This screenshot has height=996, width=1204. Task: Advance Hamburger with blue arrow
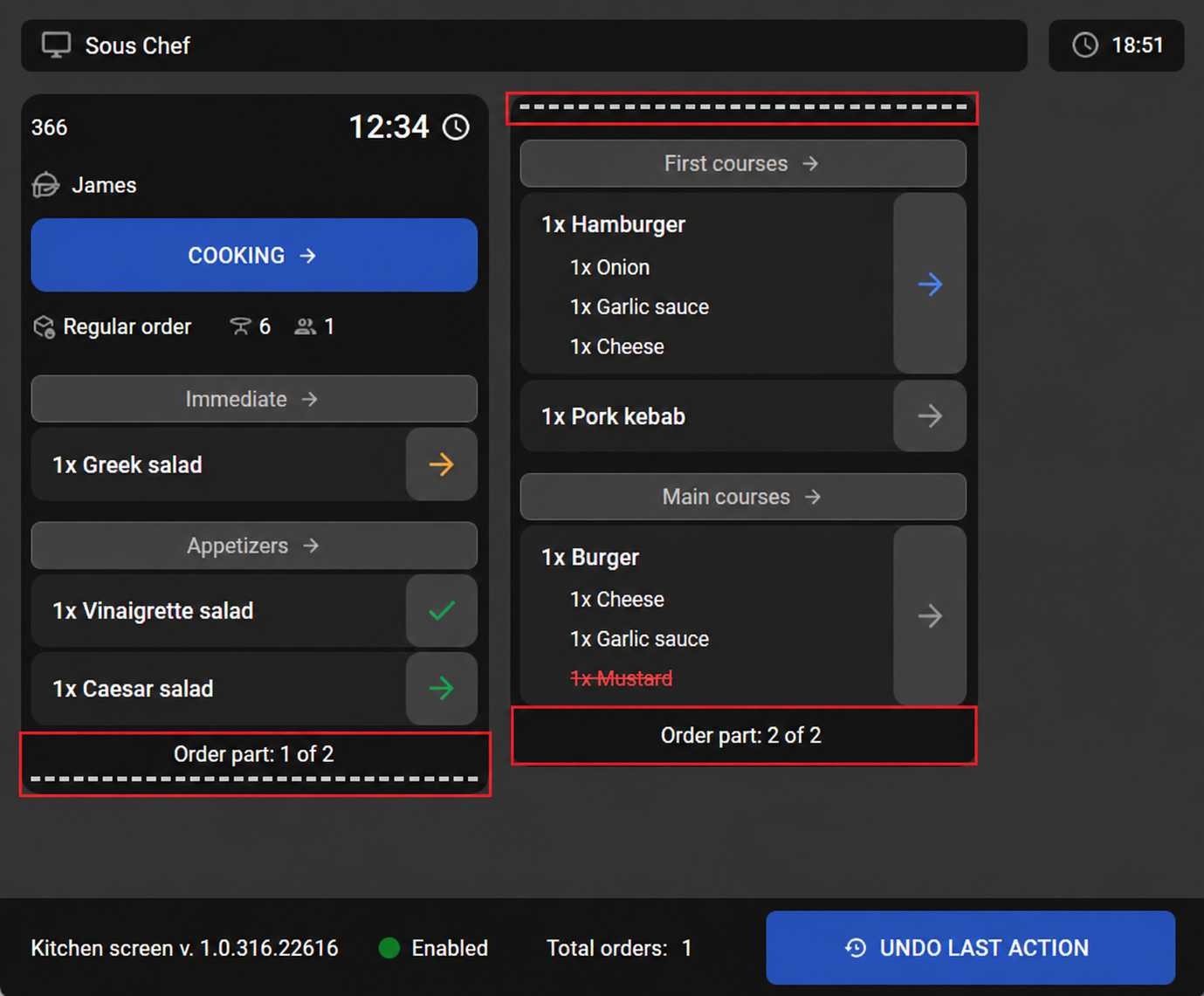[930, 284]
